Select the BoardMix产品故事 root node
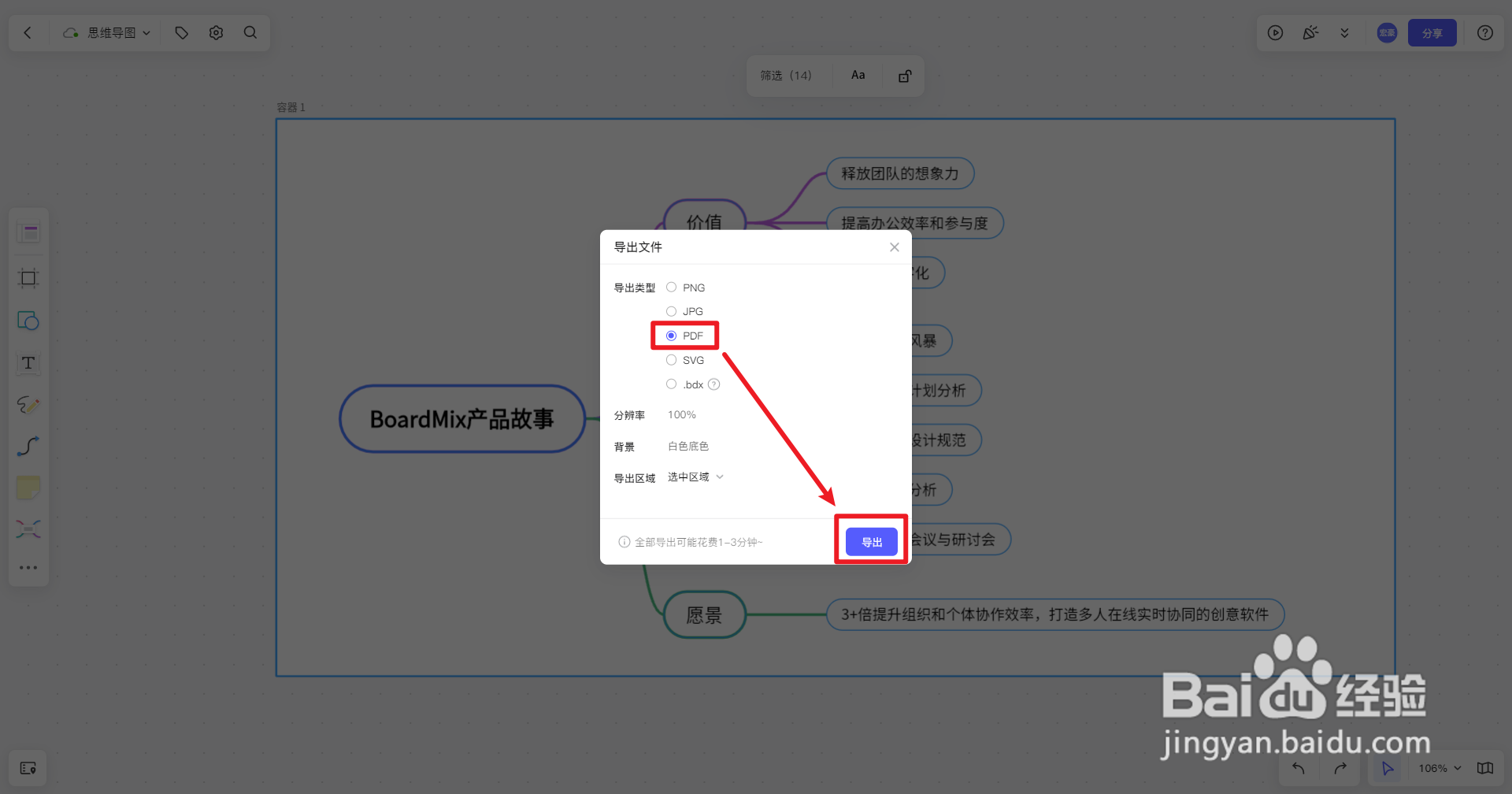Screen dimensions: 1512x794 point(462,419)
